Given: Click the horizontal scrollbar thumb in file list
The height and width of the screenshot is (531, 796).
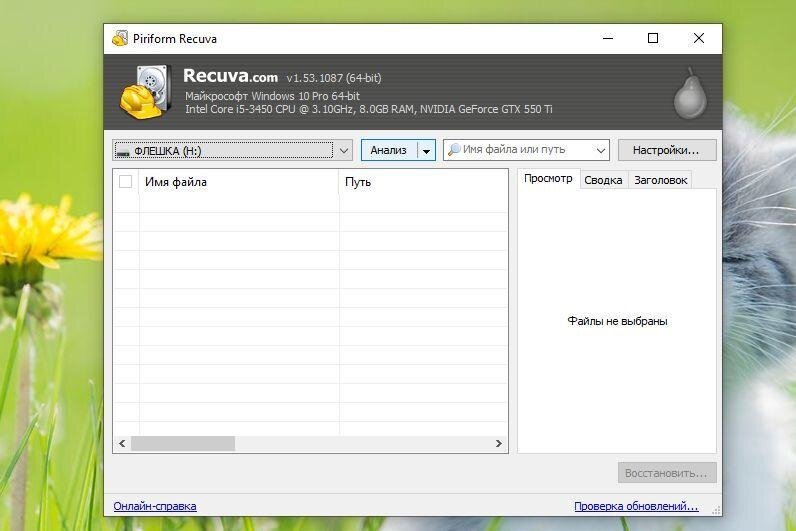Looking at the screenshot, I should (183, 443).
